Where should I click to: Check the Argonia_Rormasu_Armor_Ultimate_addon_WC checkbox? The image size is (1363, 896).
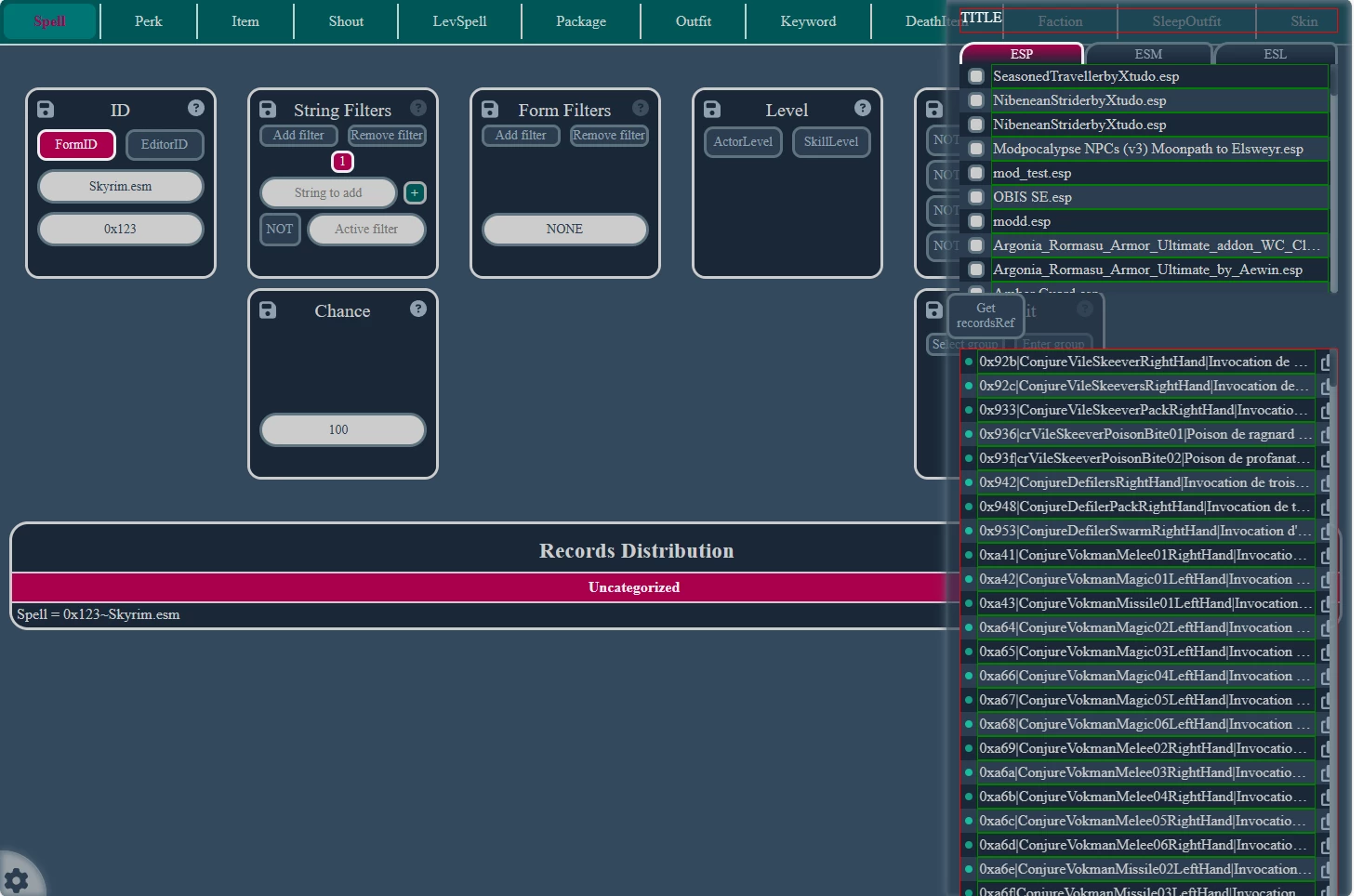[x=976, y=245]
